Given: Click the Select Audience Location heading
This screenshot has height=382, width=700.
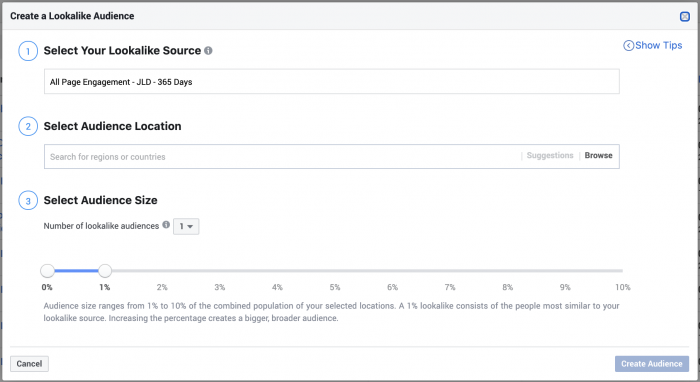Looking at the screenshot, I should pos(112,126).
